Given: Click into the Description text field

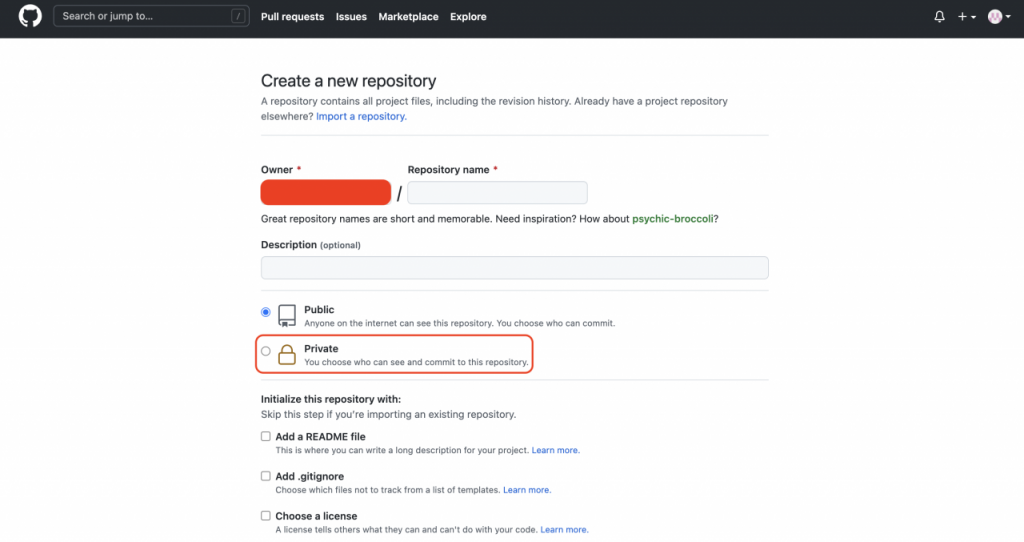Looking at the screenshot, I should (x=514, y=268).
